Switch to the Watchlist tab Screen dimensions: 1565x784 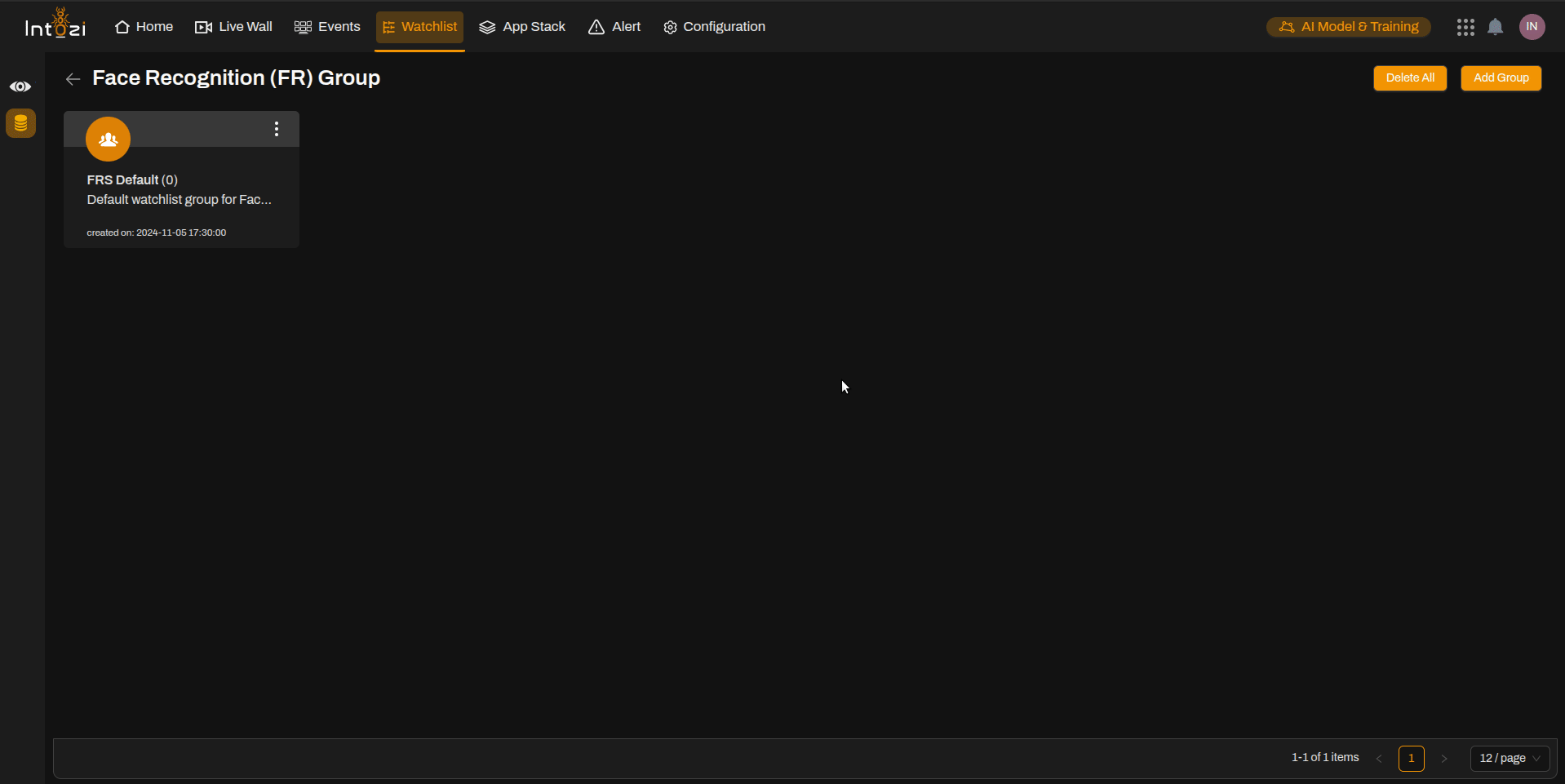(419, 26)
